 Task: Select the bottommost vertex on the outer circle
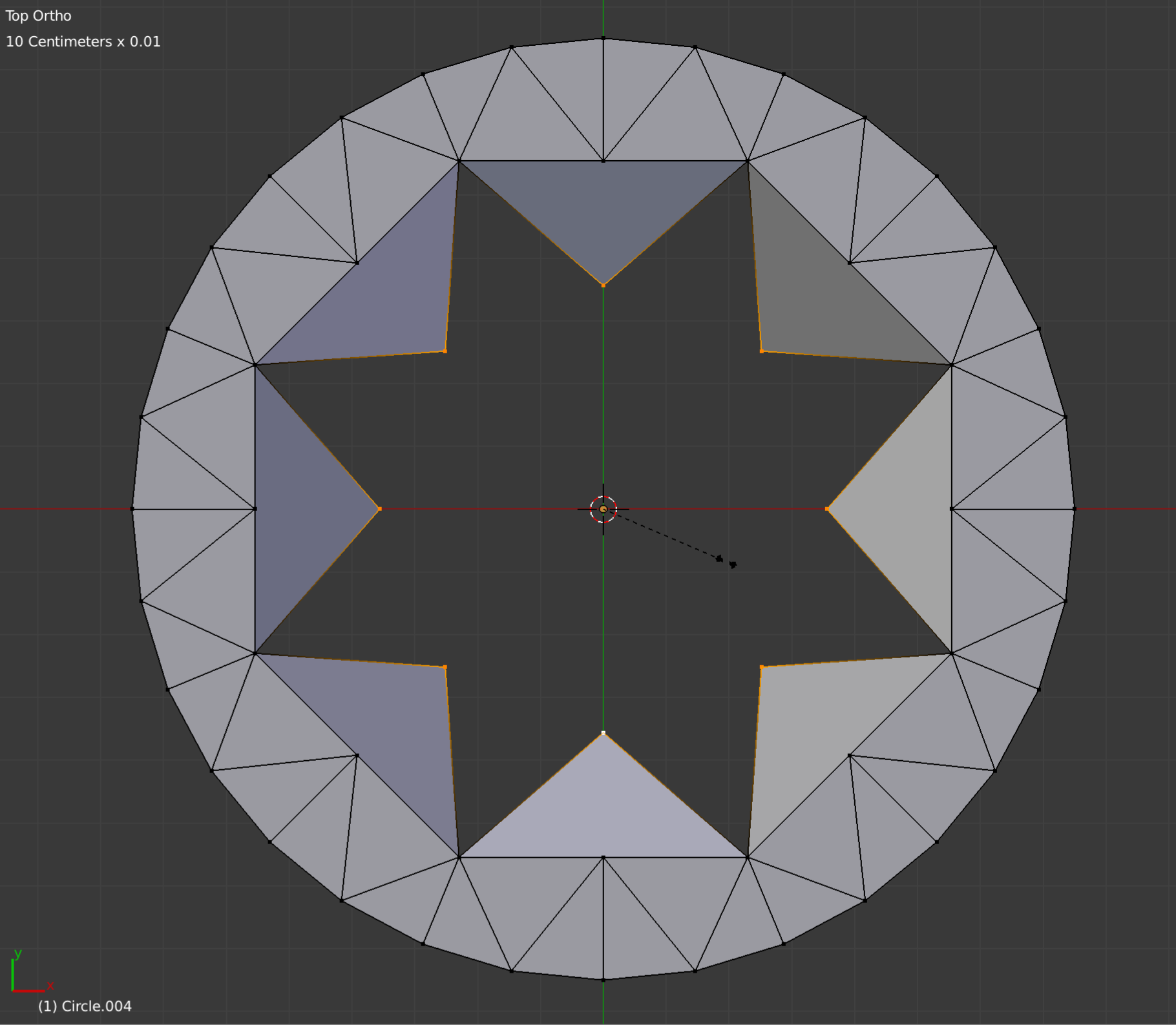(604, 980)
